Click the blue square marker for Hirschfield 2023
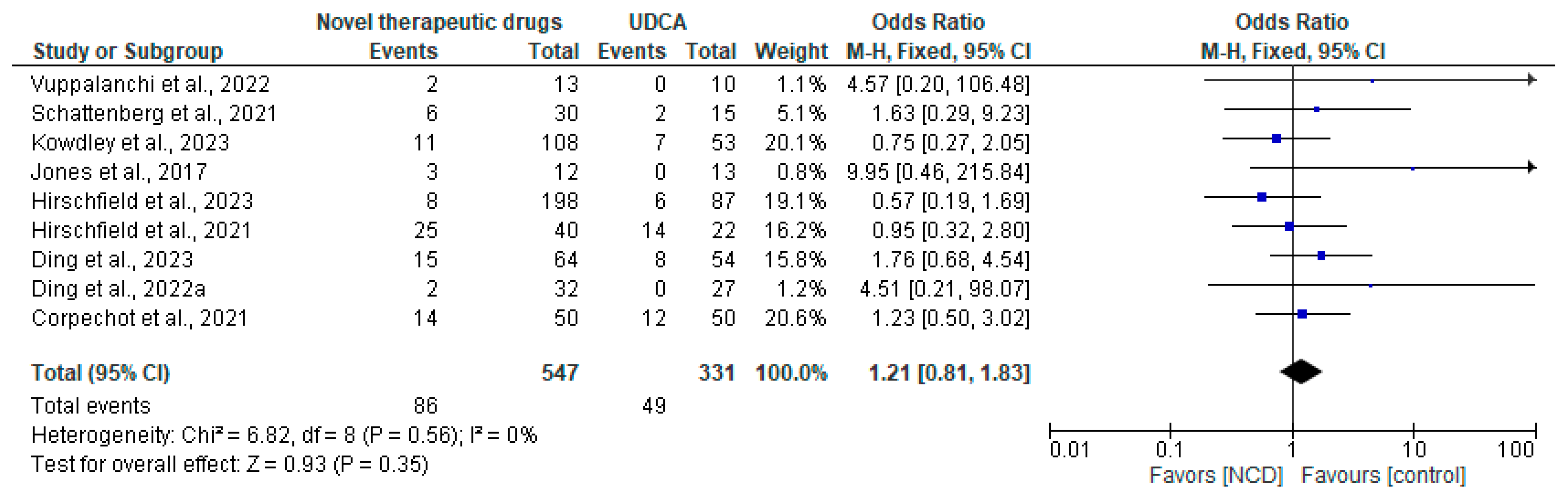 [x=1262, y=197]
